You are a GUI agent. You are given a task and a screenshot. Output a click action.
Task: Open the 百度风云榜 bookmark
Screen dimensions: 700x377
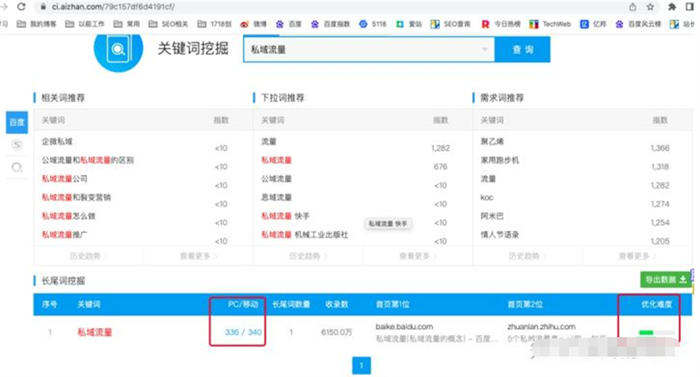click(638, 24)
